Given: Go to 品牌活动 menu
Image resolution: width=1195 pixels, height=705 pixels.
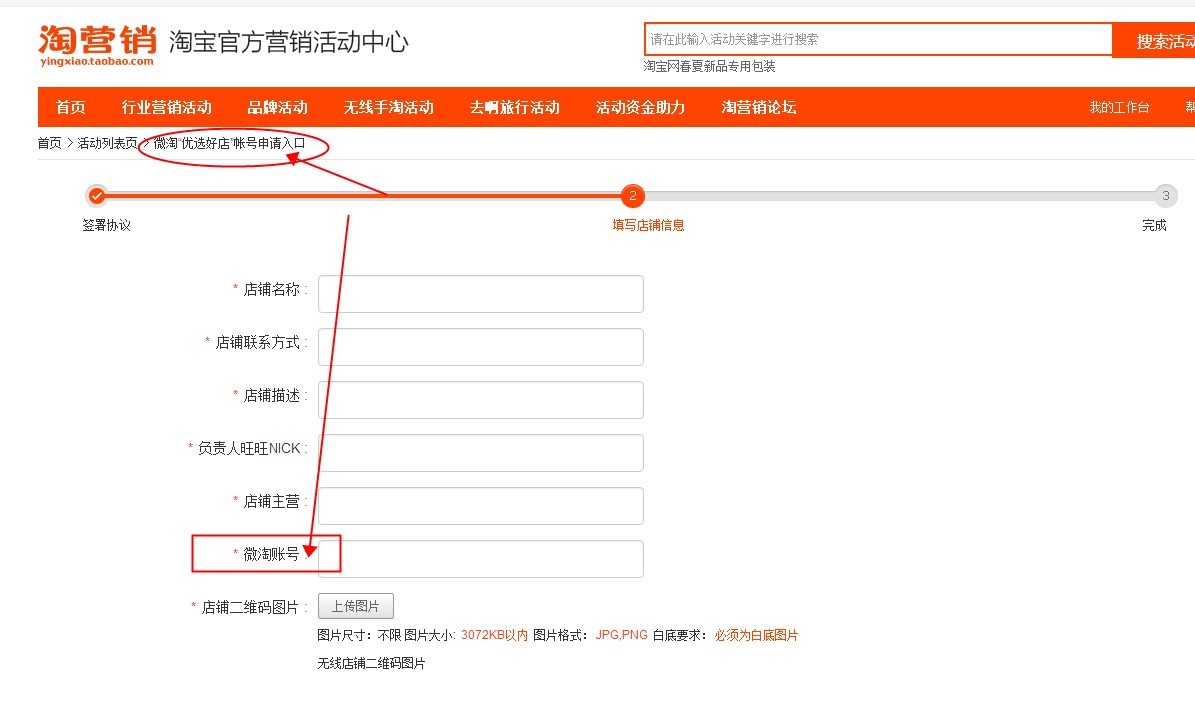Looking at the screenshot, I should tap(277, 107).
